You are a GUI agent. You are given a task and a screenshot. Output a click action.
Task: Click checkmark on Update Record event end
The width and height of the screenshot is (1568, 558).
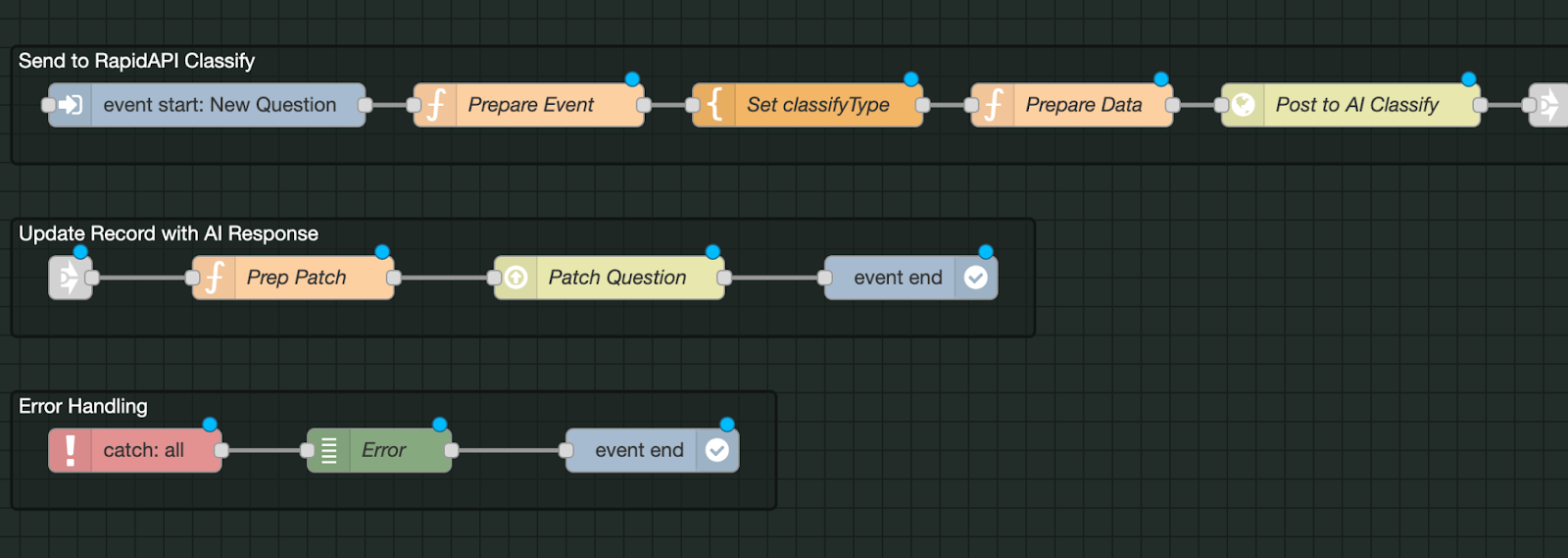(975, 278)
